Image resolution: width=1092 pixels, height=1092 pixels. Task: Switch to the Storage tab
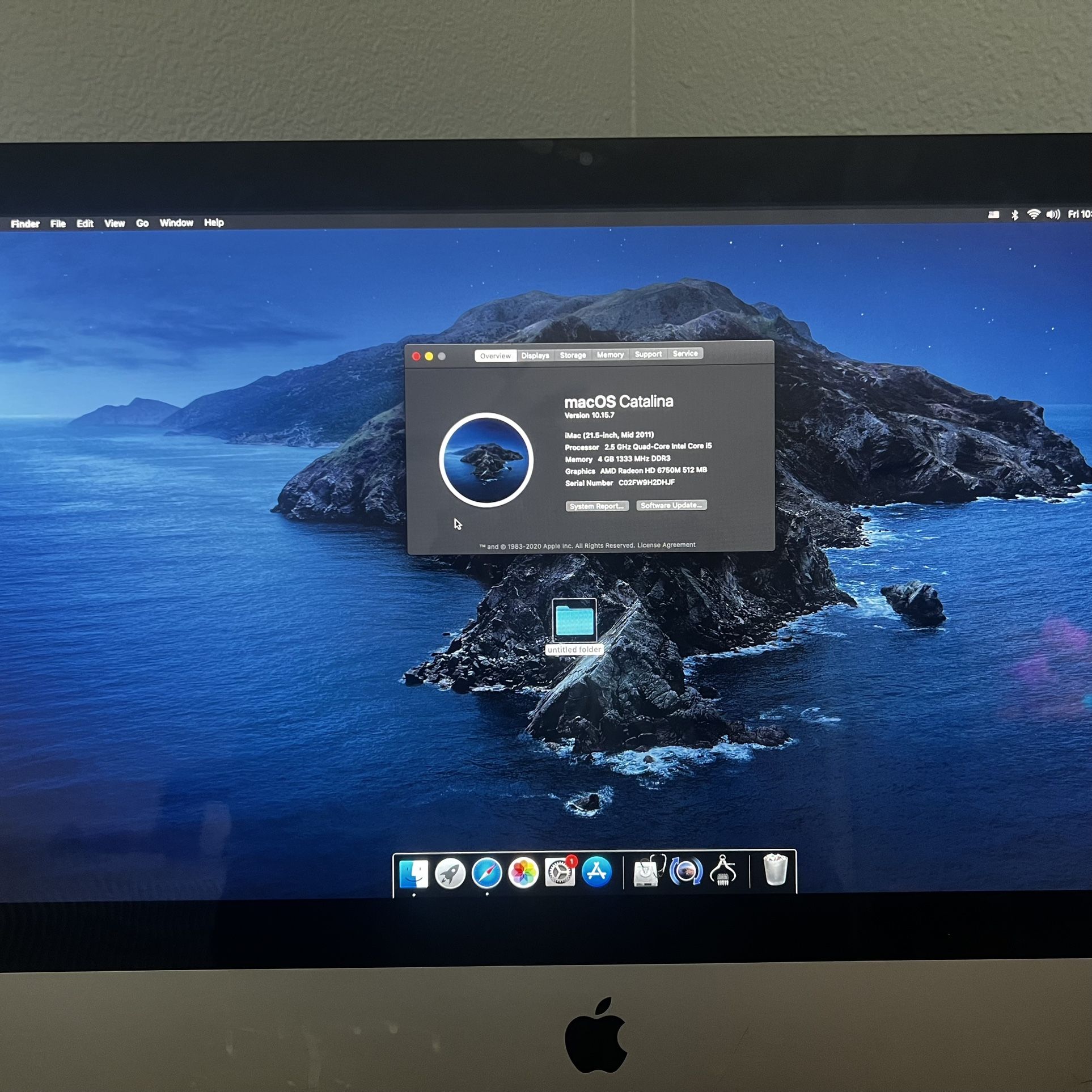573,355
